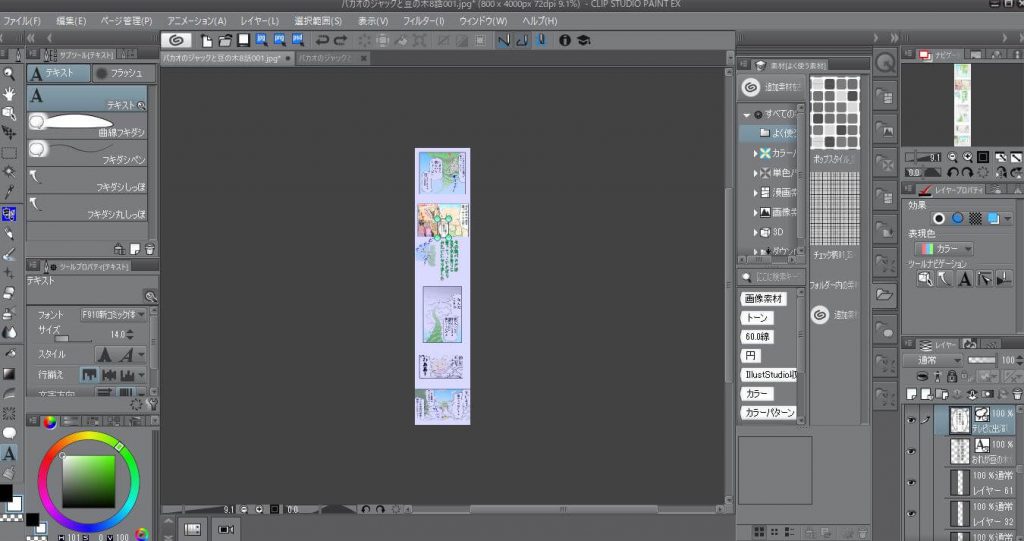Open the blending mode 通常 dropdown

click(x=933, y=360)
